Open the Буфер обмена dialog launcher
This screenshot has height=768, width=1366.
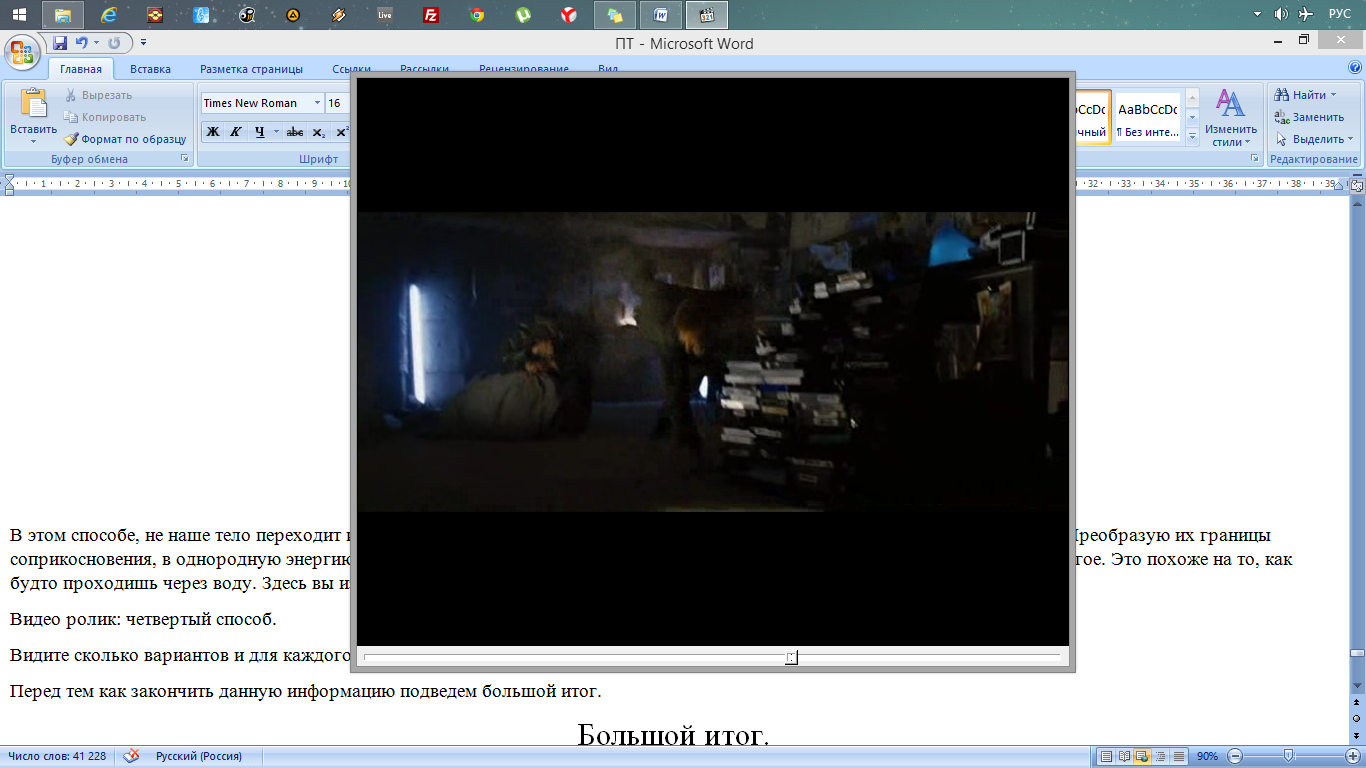[185, 159]
